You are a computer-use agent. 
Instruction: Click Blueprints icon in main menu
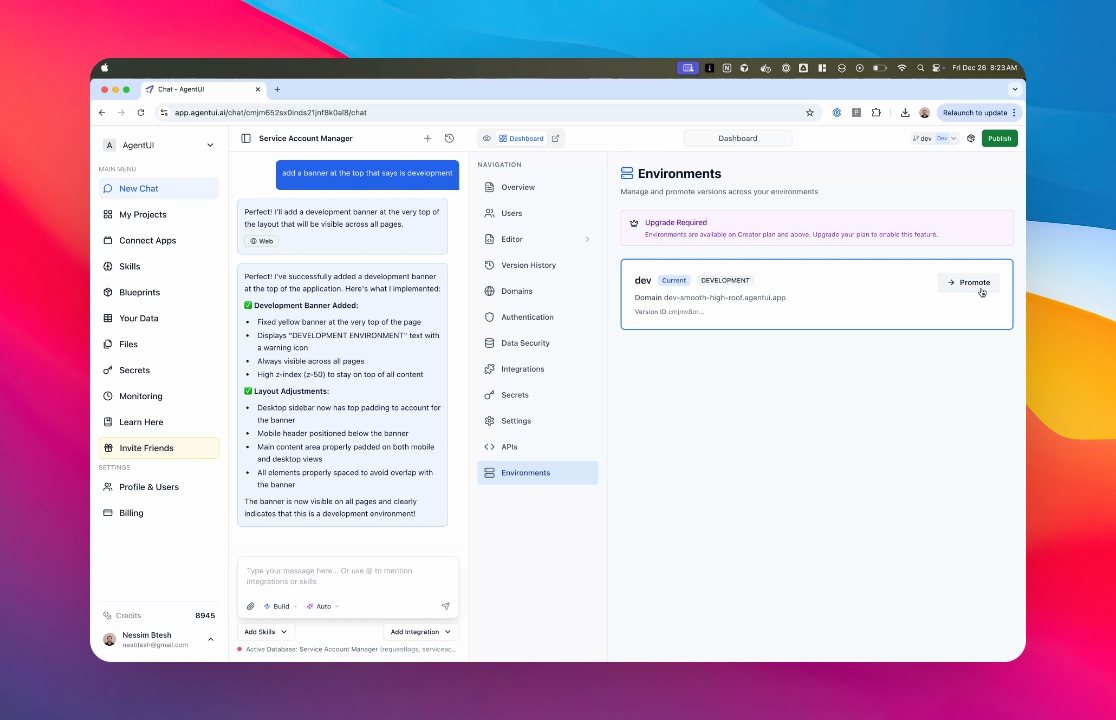tap(107, 292)
